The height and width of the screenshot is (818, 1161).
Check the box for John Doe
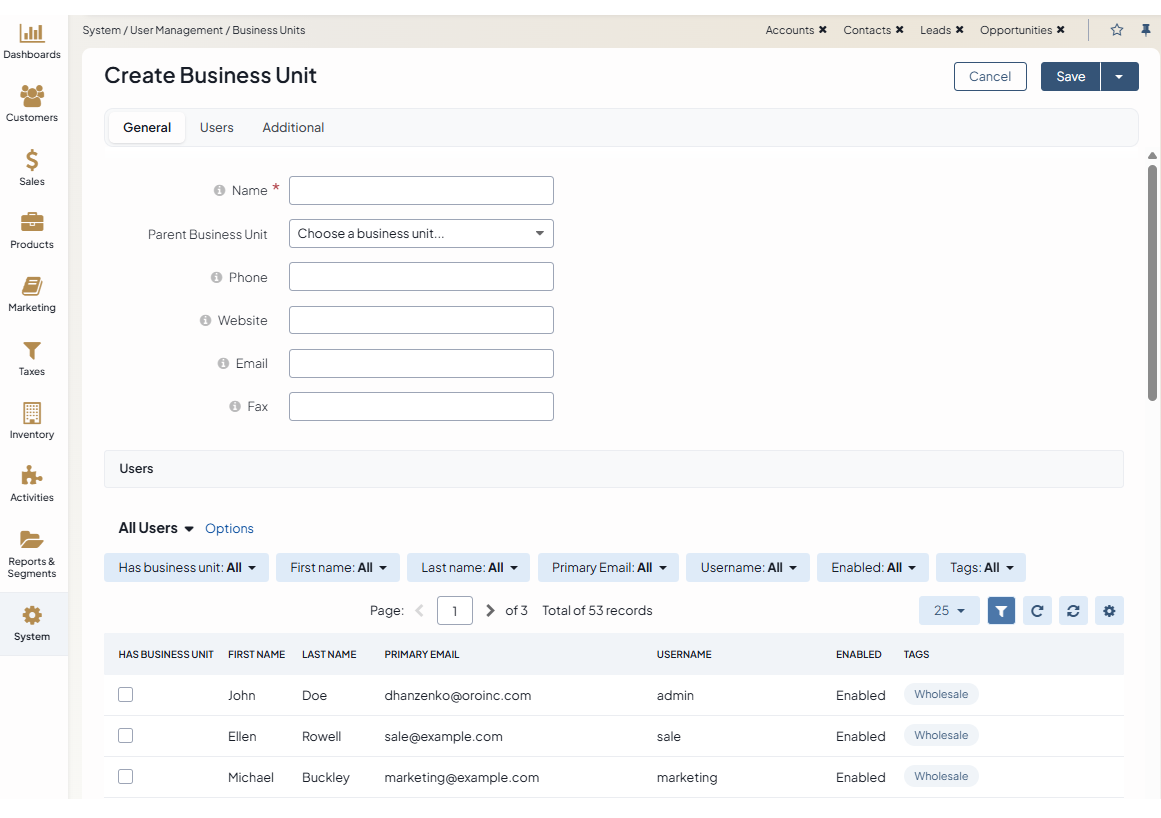[x=125, y=695]
